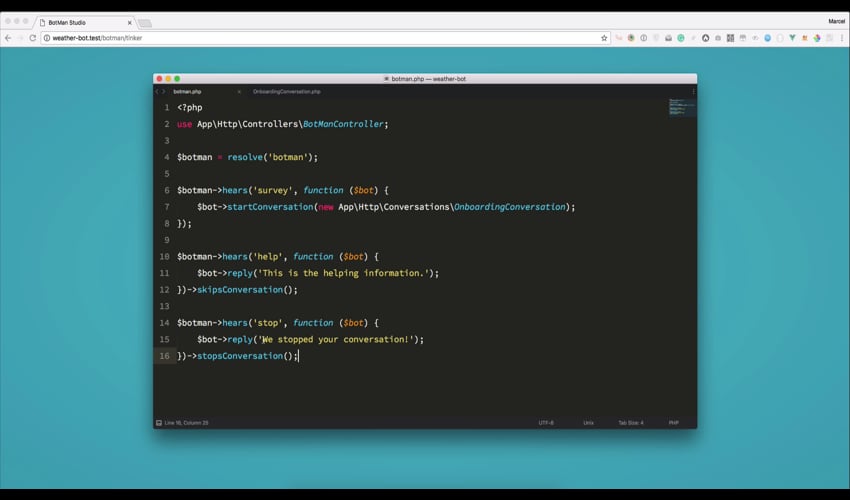
Task: Click the camera extension icon
Action: pos(718,38)
